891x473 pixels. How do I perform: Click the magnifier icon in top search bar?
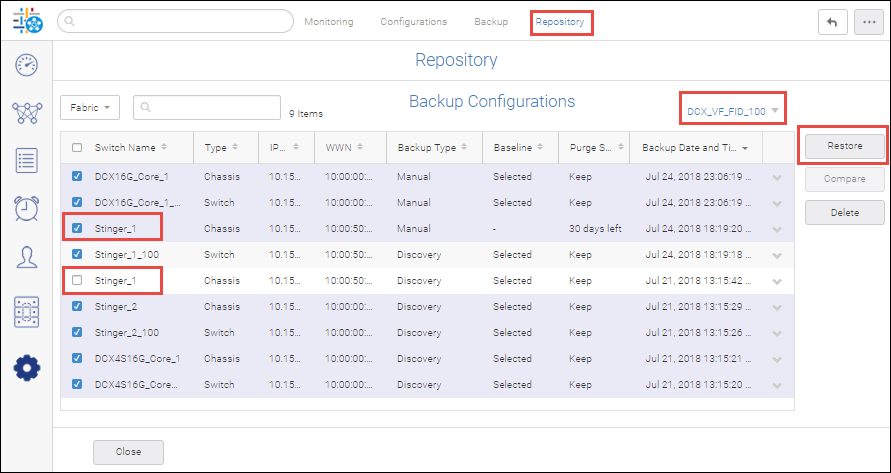(x=69, y=22)
